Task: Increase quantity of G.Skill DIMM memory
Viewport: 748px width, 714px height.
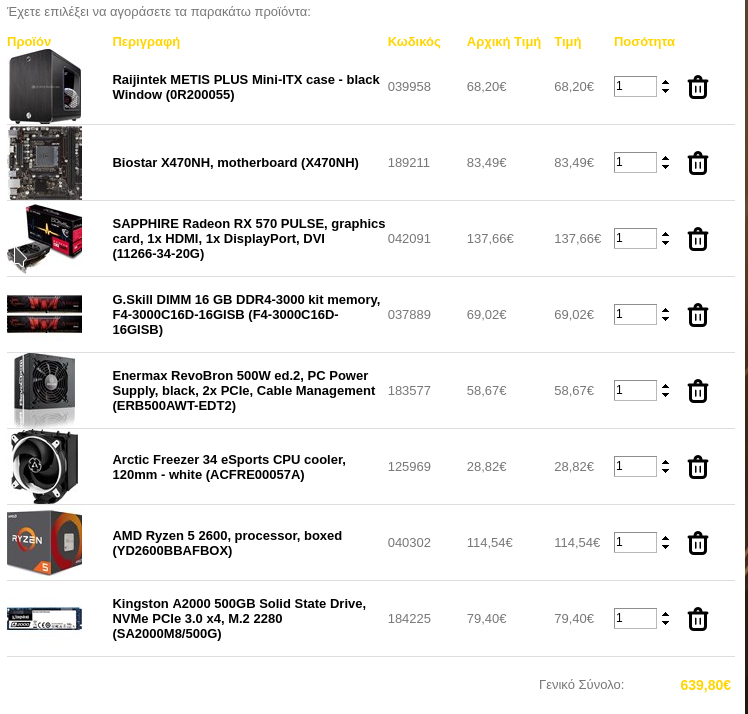Action: point(665,310)
